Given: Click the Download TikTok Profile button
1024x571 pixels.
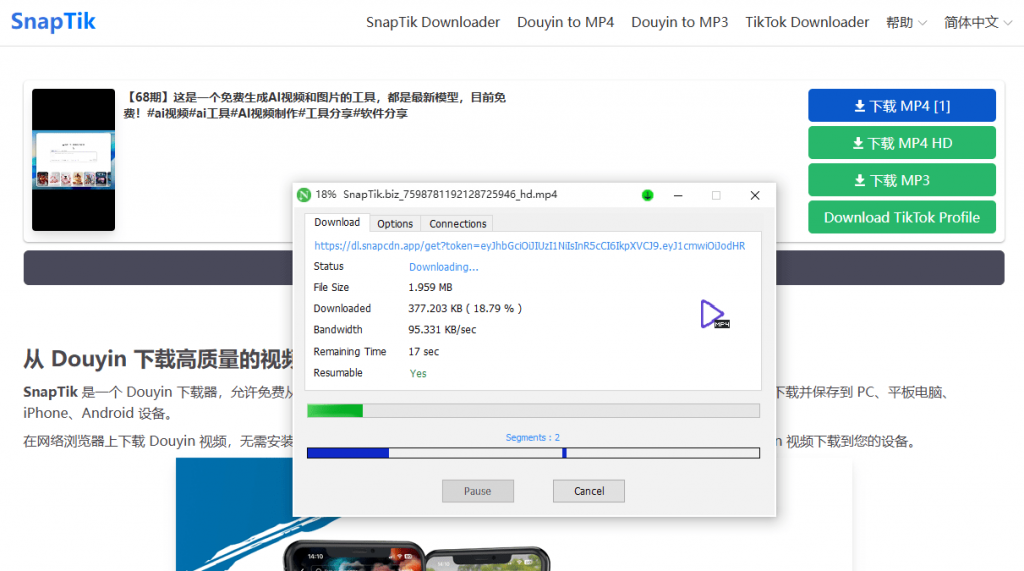Looking at the screenshot, I should pyautogui.click(x=901, y=217).
